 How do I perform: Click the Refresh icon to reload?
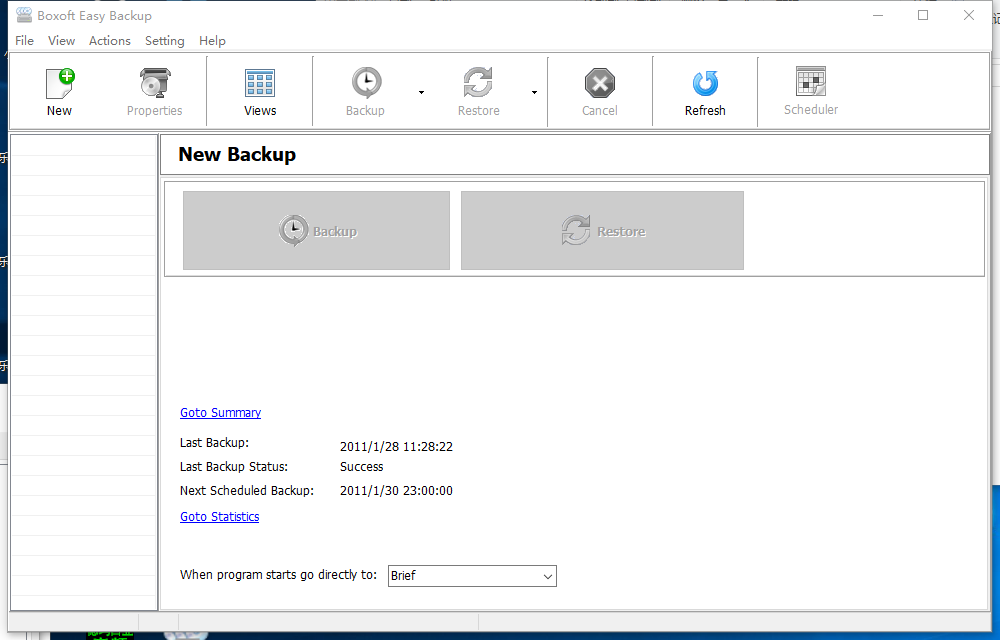tap(705, 90)
